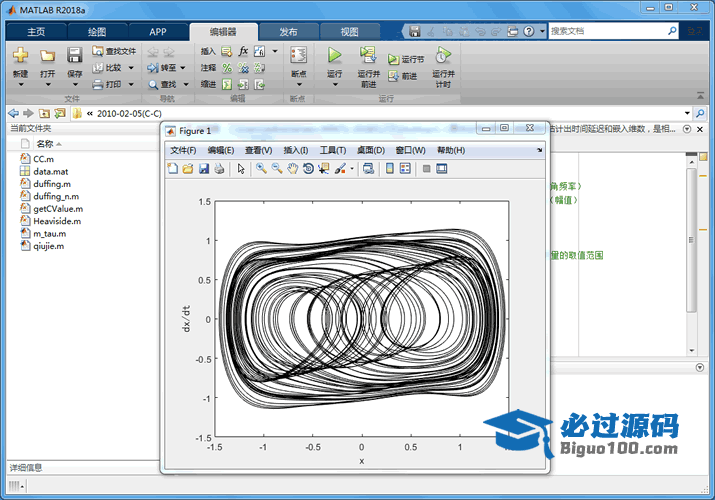This screenshot has width=715, height=500.
Task: Click the smart indent icon
Action: 227,84
